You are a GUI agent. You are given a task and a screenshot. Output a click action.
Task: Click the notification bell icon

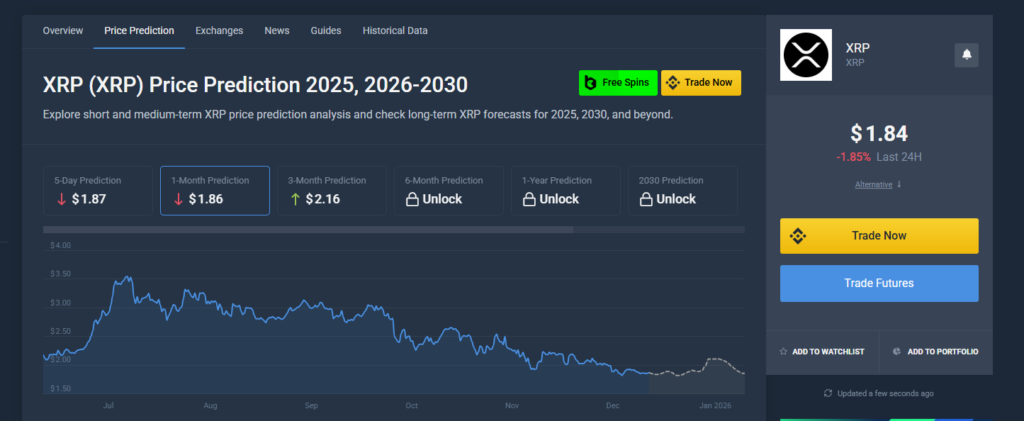pyautogui.click(x=966, y=55)
